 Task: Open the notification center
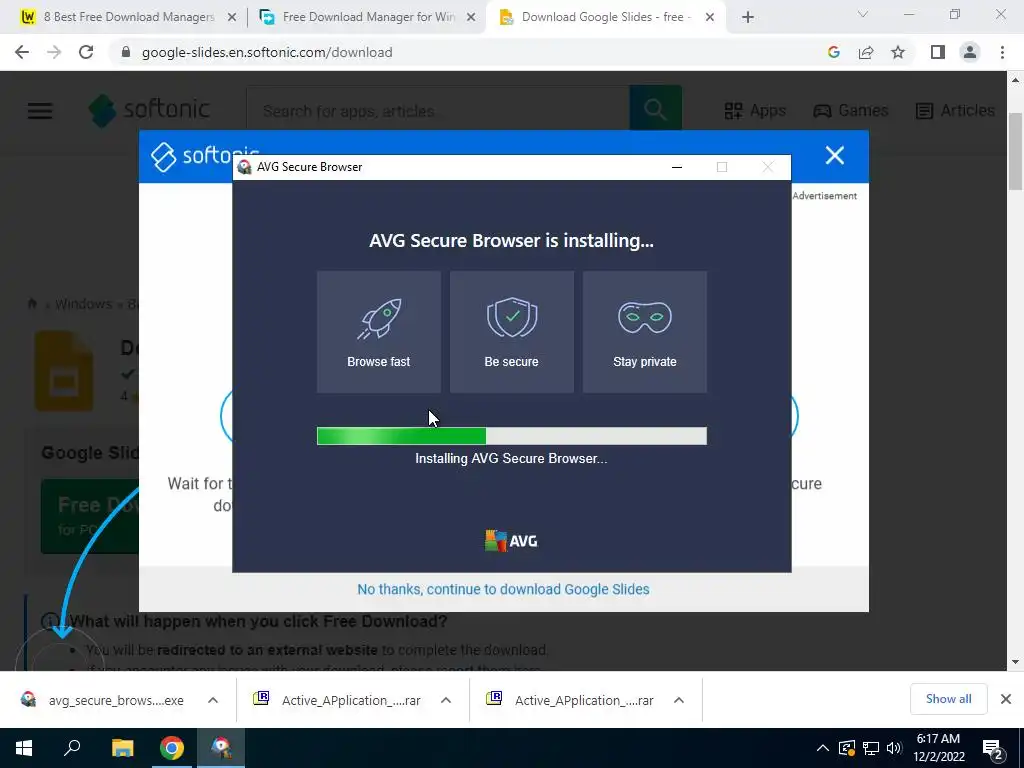[993, 748]
